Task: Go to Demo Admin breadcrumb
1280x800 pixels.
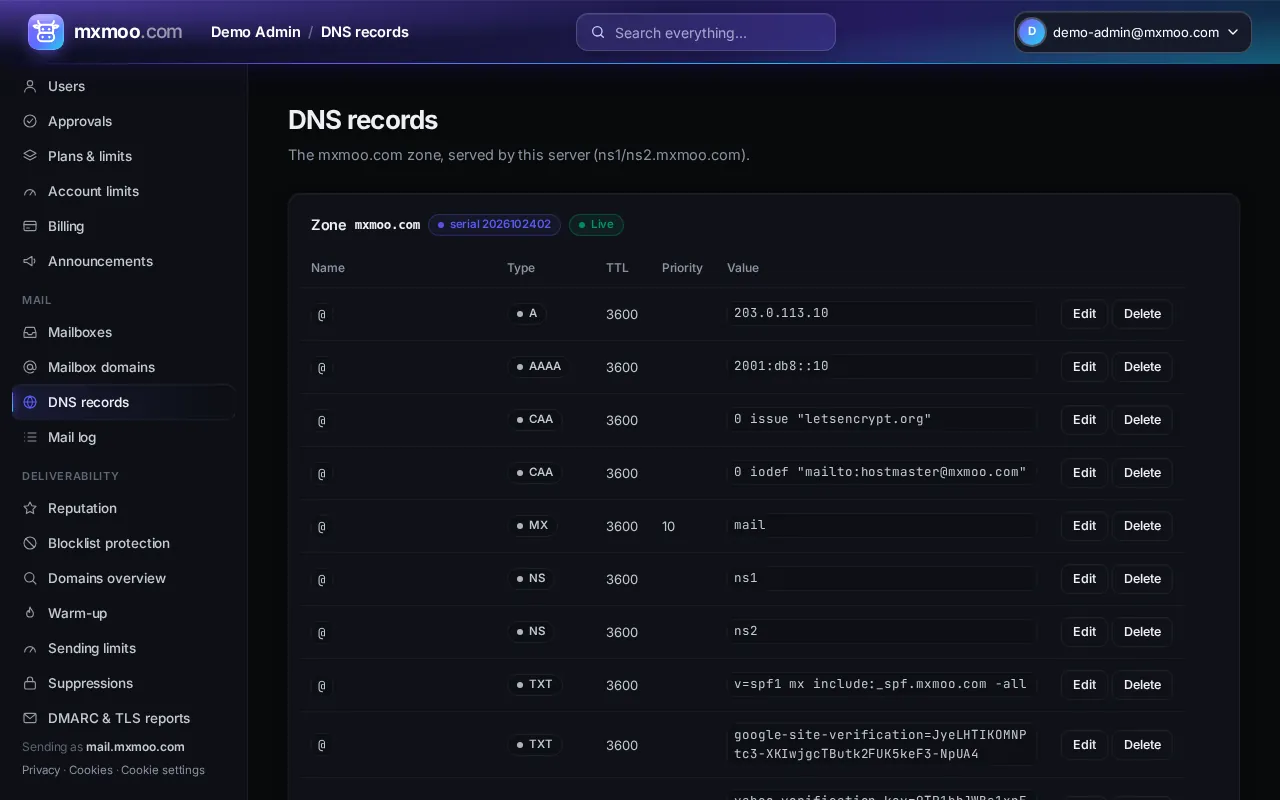Action: [x=256, y=32]
